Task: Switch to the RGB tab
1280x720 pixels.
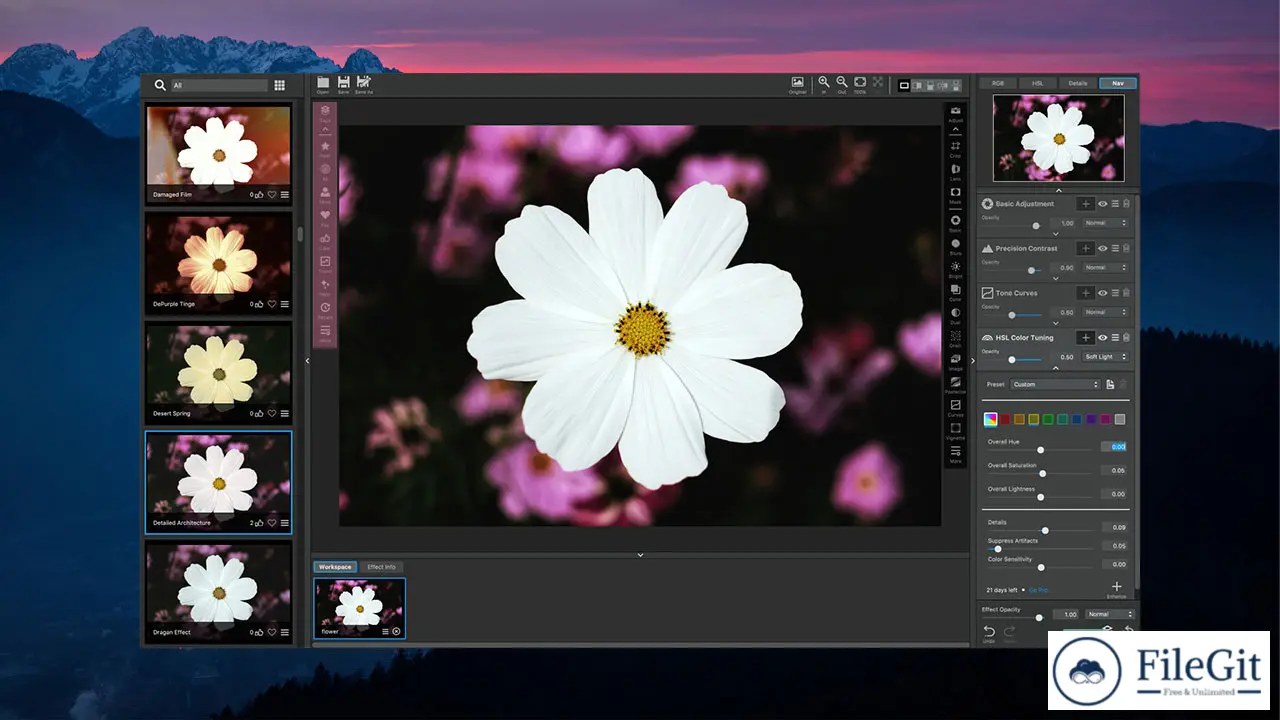Action: tap(998, 83)
